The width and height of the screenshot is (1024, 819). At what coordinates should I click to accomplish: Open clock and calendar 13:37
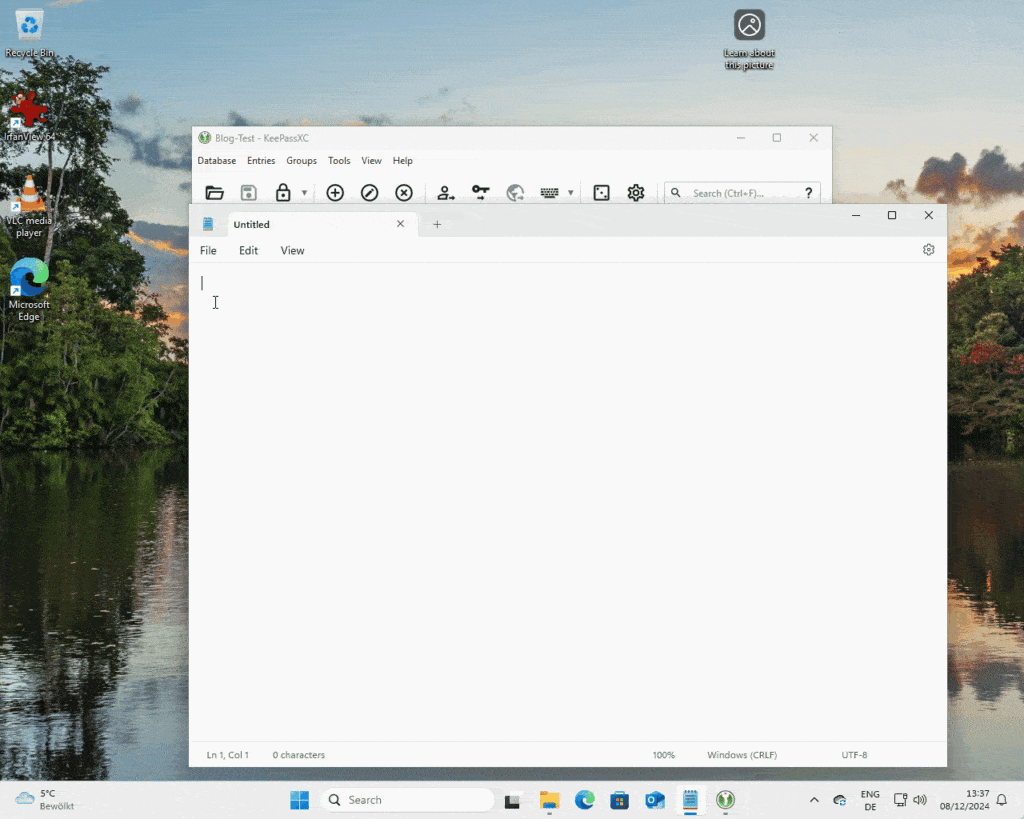(x=965, y=800)
